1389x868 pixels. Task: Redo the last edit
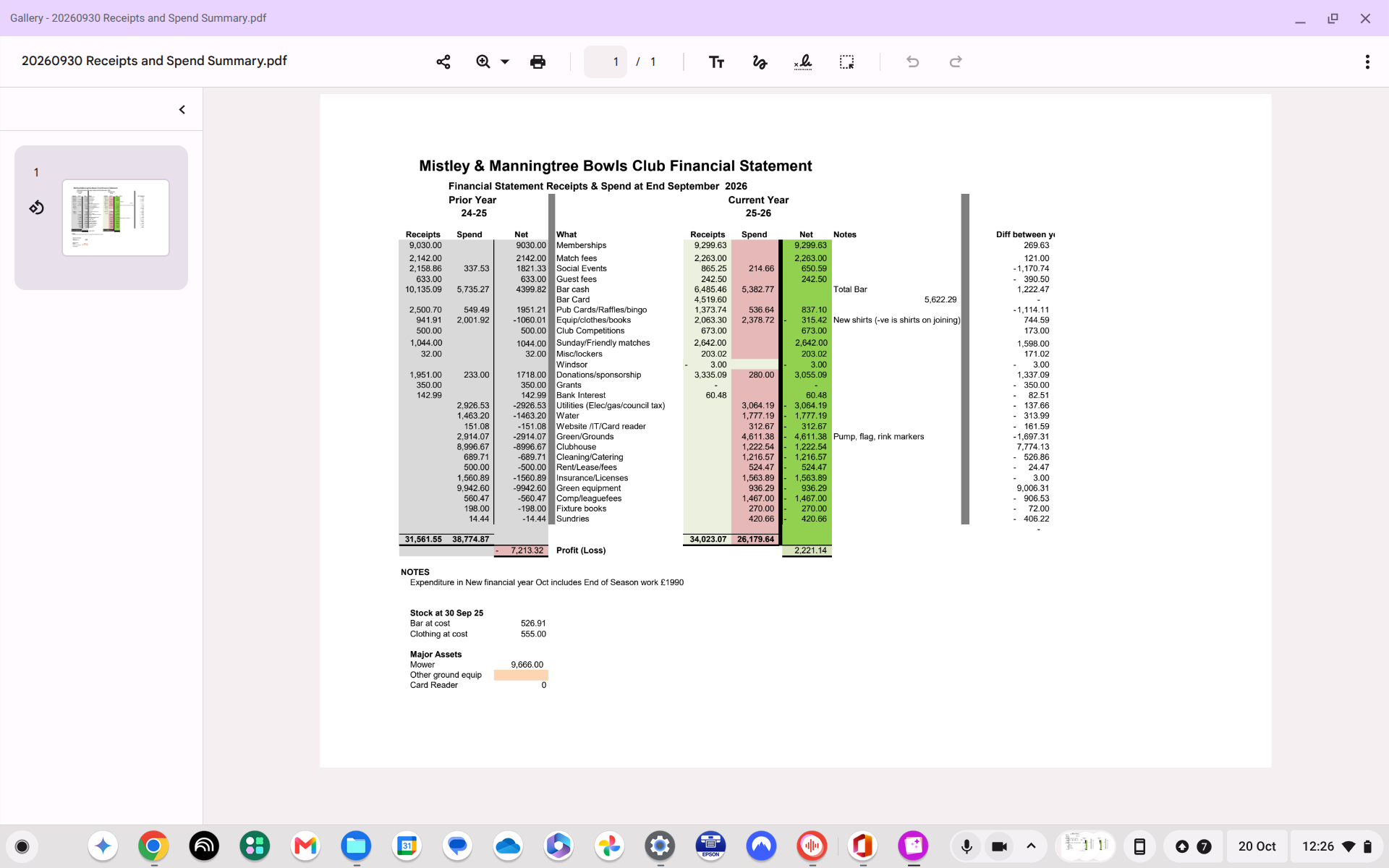point(956,61)
